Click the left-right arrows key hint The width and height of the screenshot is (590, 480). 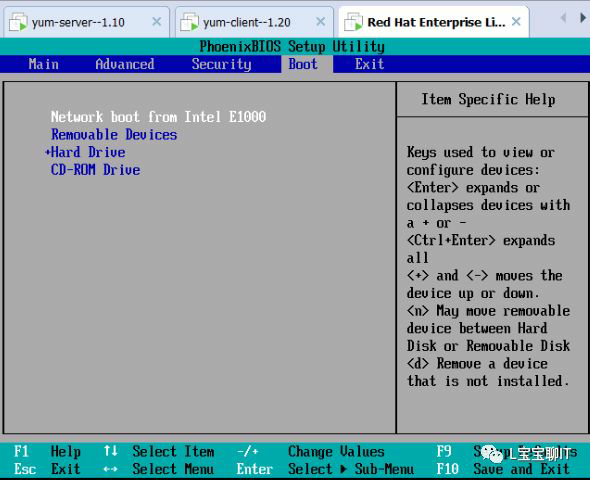click(110, 469)
